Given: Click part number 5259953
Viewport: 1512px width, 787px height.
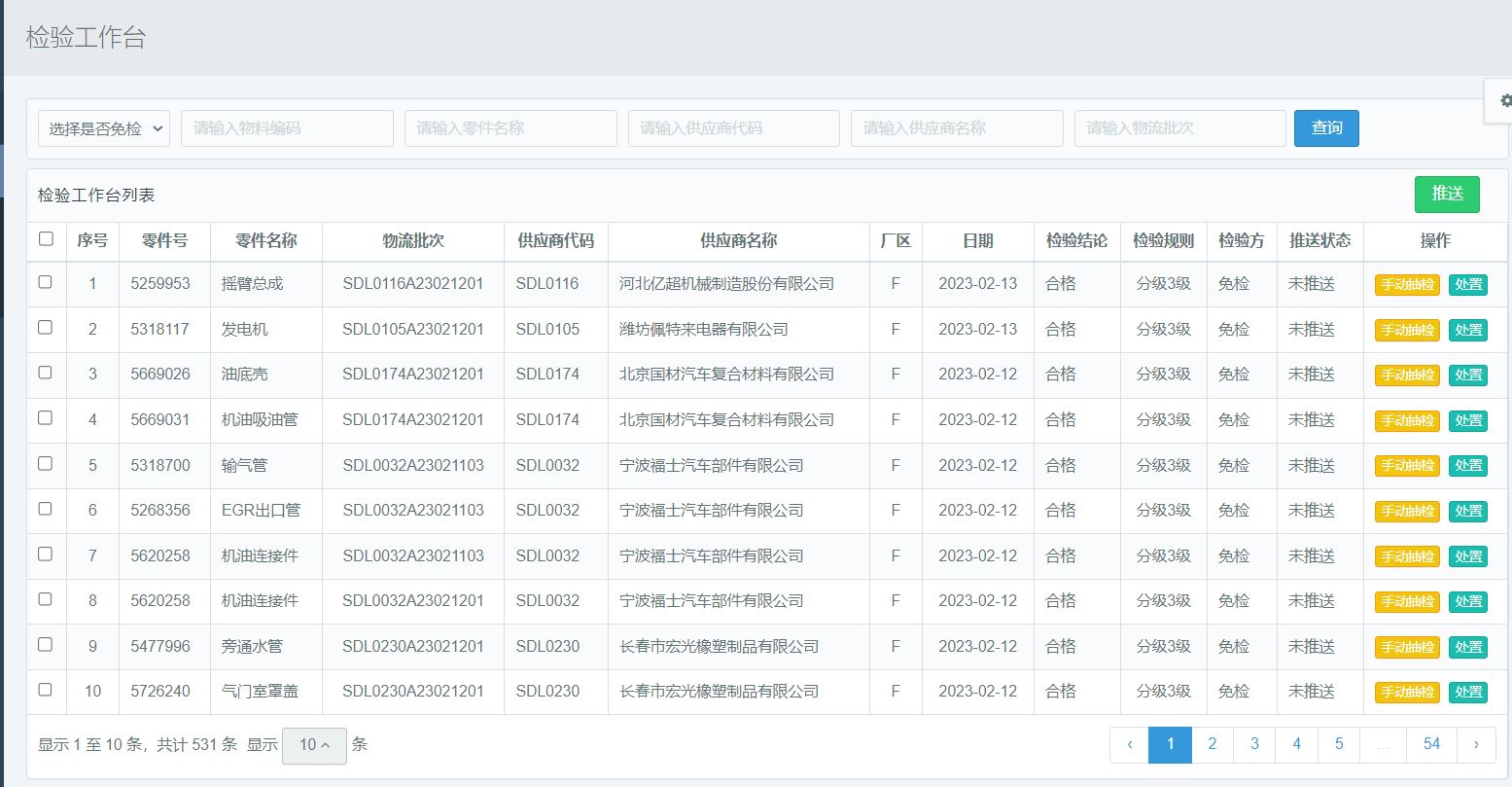Looking at the screenshot, I should click(x=160, y=284).
